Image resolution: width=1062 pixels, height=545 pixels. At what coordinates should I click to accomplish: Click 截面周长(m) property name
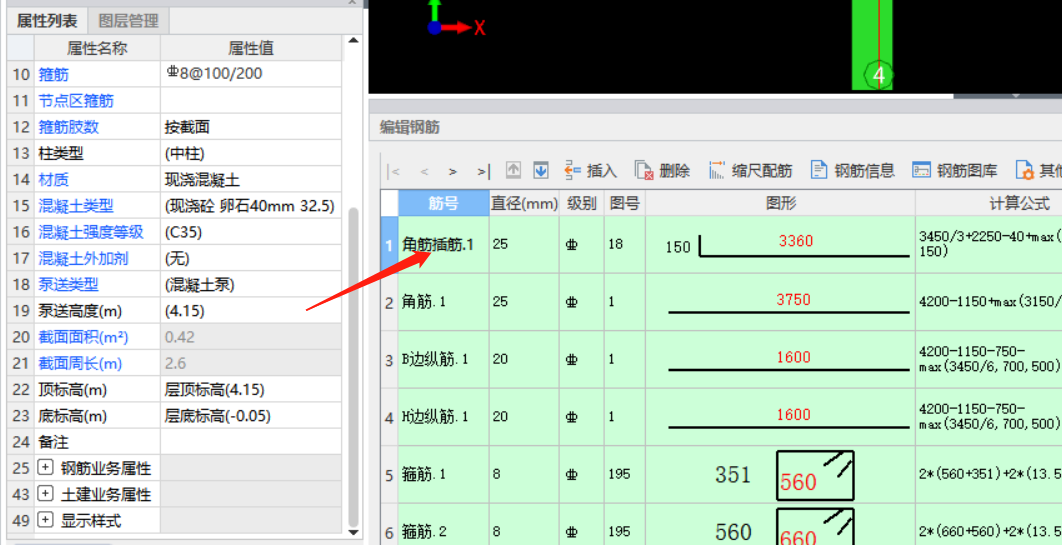(x=80, y=364)
